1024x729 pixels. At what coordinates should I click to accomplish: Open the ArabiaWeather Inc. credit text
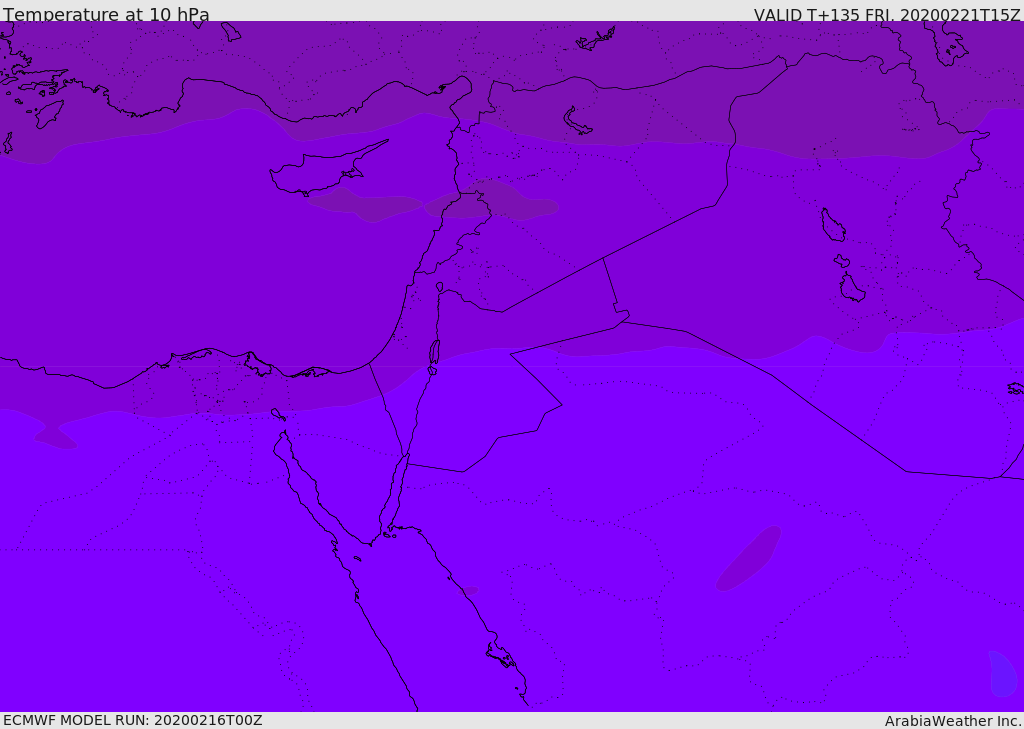[953, 721]
